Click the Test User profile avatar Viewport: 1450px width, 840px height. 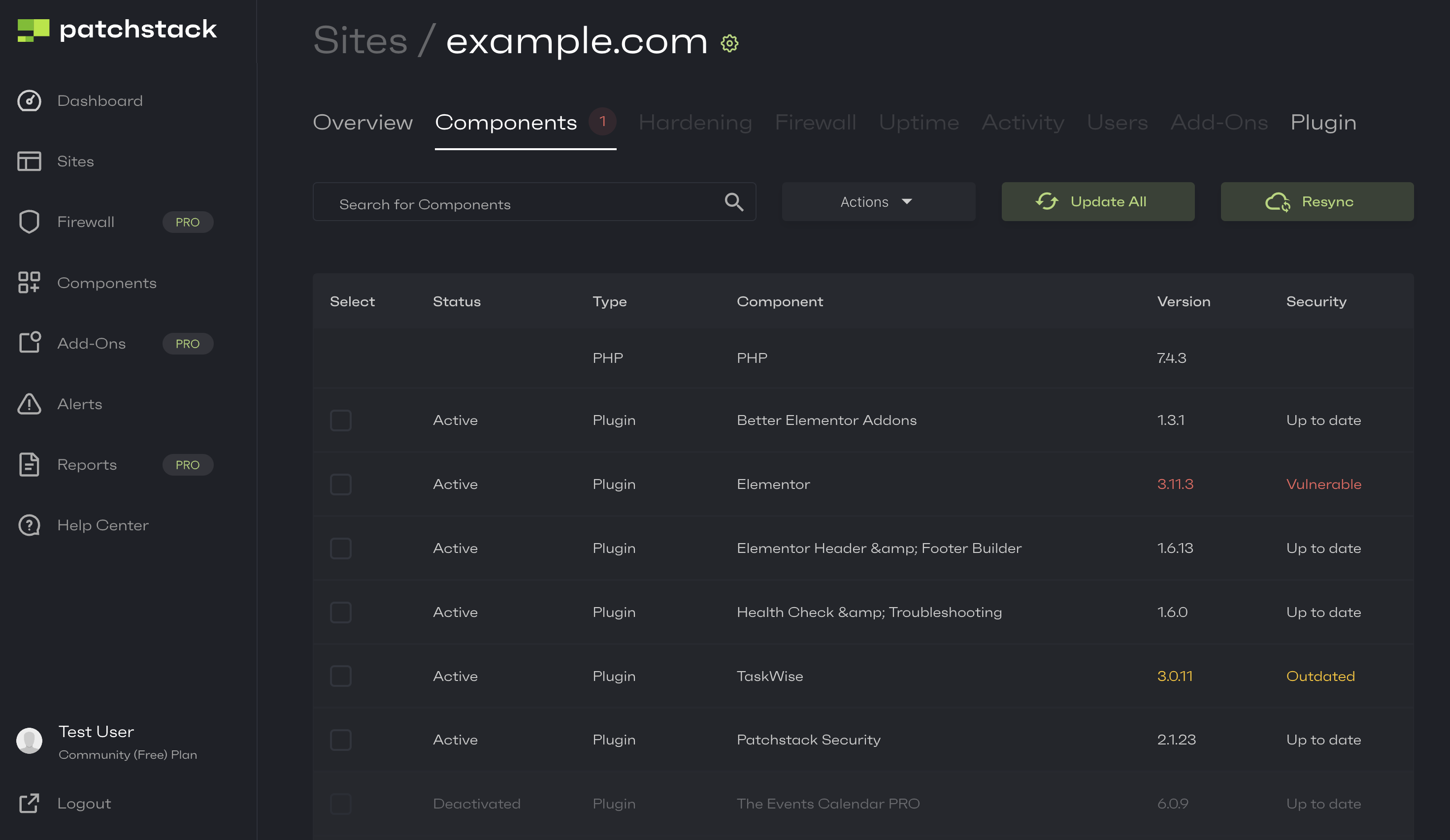(29, 741)
